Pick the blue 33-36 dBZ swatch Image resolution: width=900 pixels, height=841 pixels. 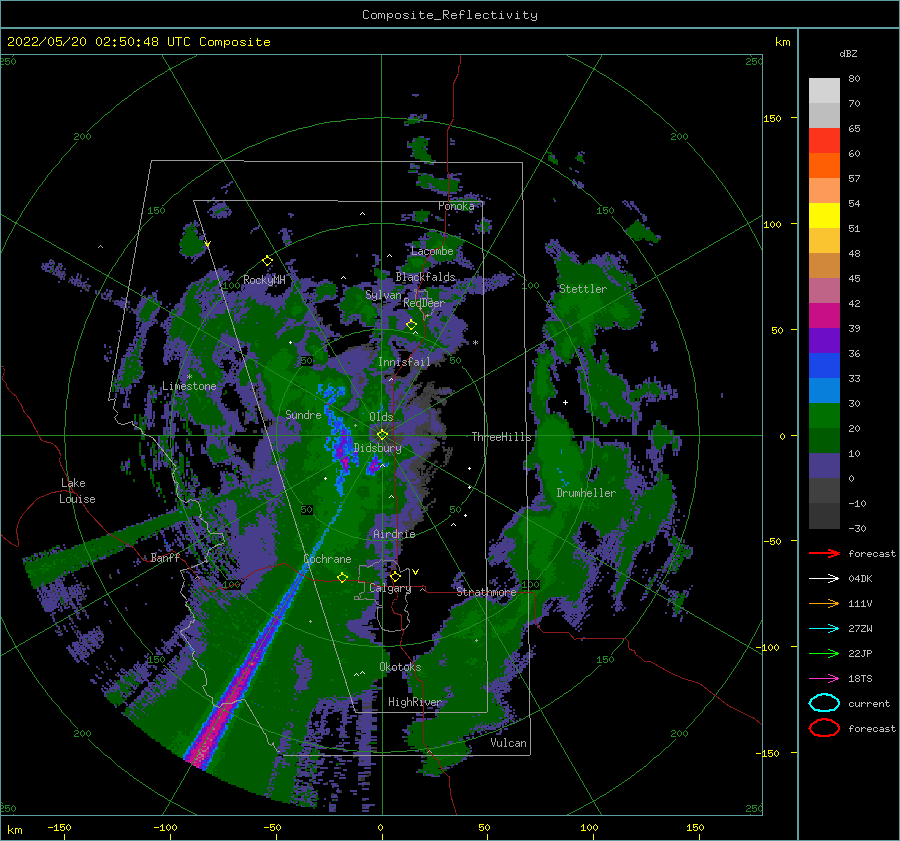coord(824,366)
